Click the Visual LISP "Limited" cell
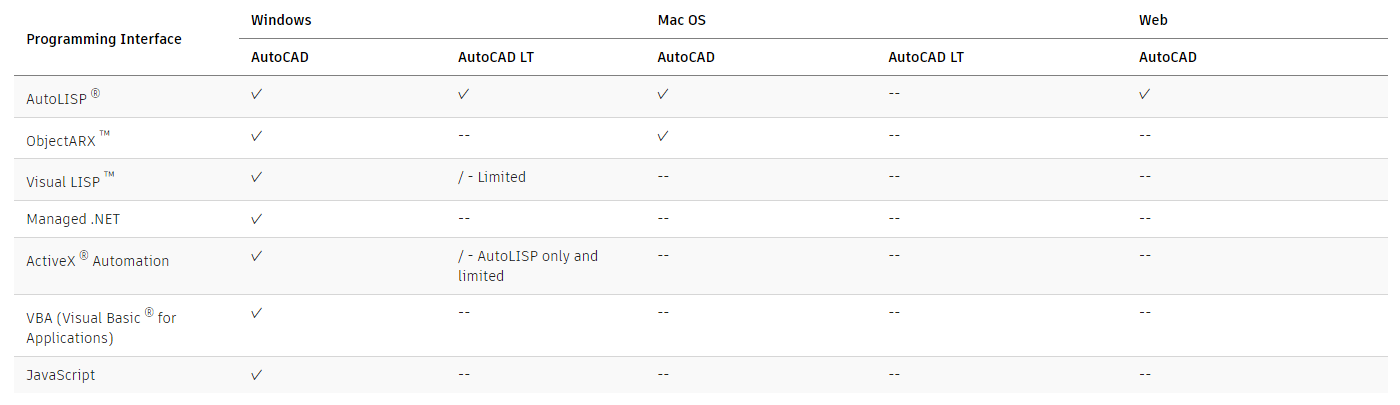Screen dimensions: 1400x405 (492, 177)
